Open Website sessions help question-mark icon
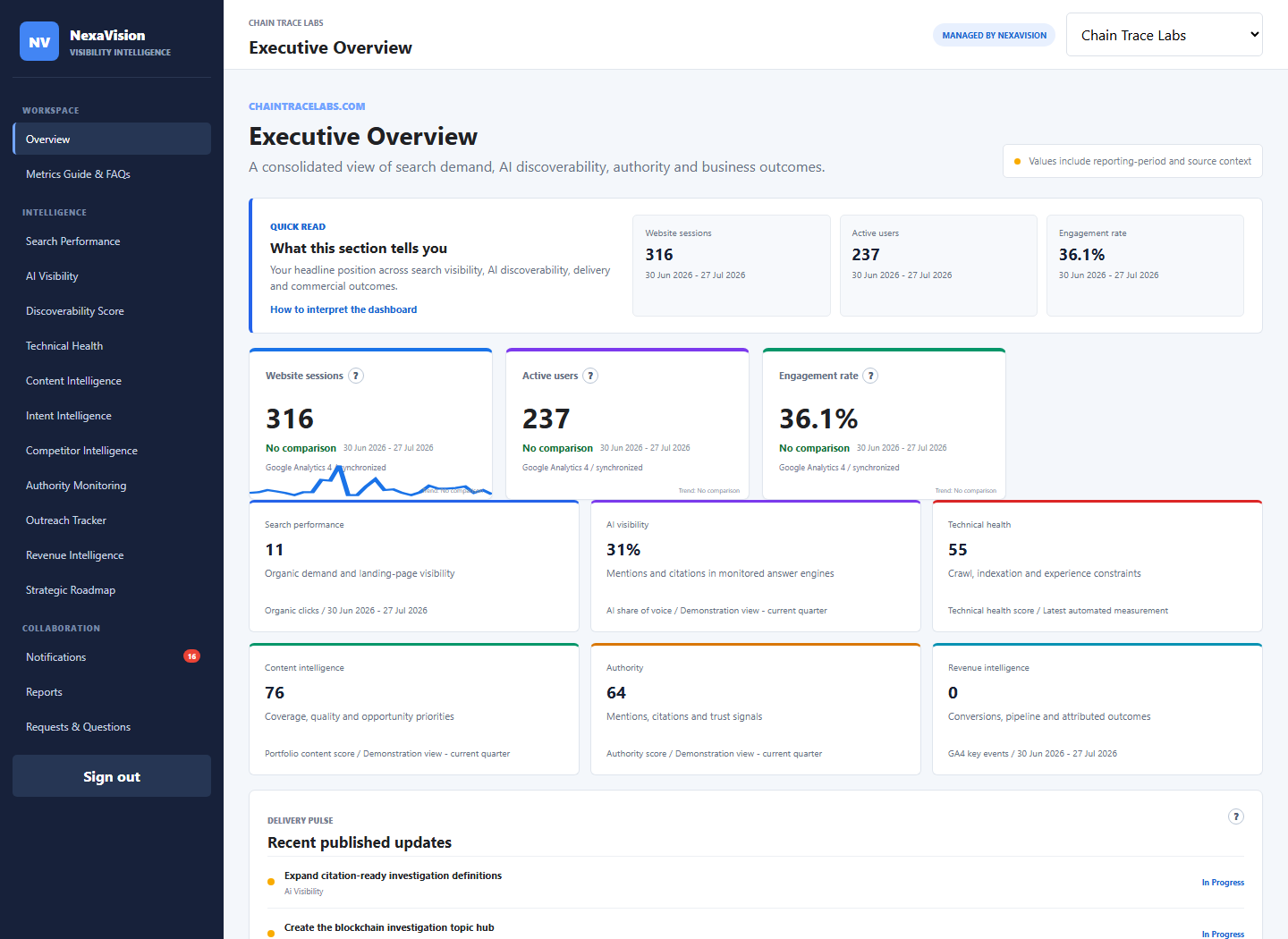Screen dimensions: 1288x939 point(356,376)
